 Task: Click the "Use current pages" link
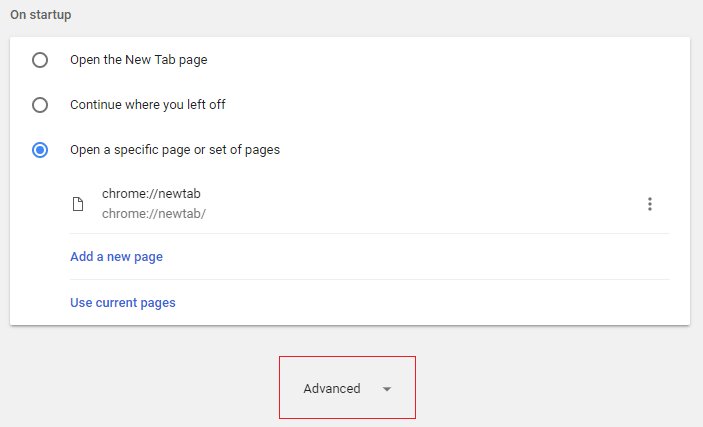pos(123,302)
